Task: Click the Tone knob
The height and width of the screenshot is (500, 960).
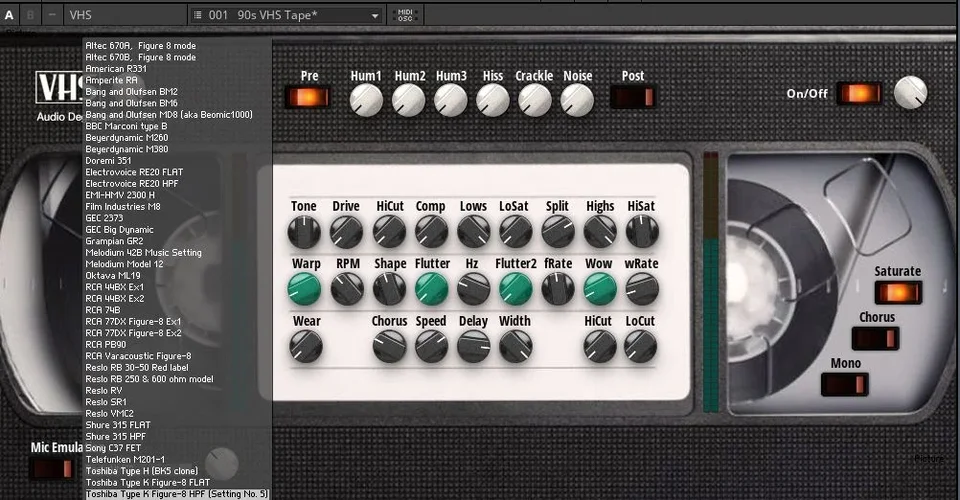Action: (304, 232)
